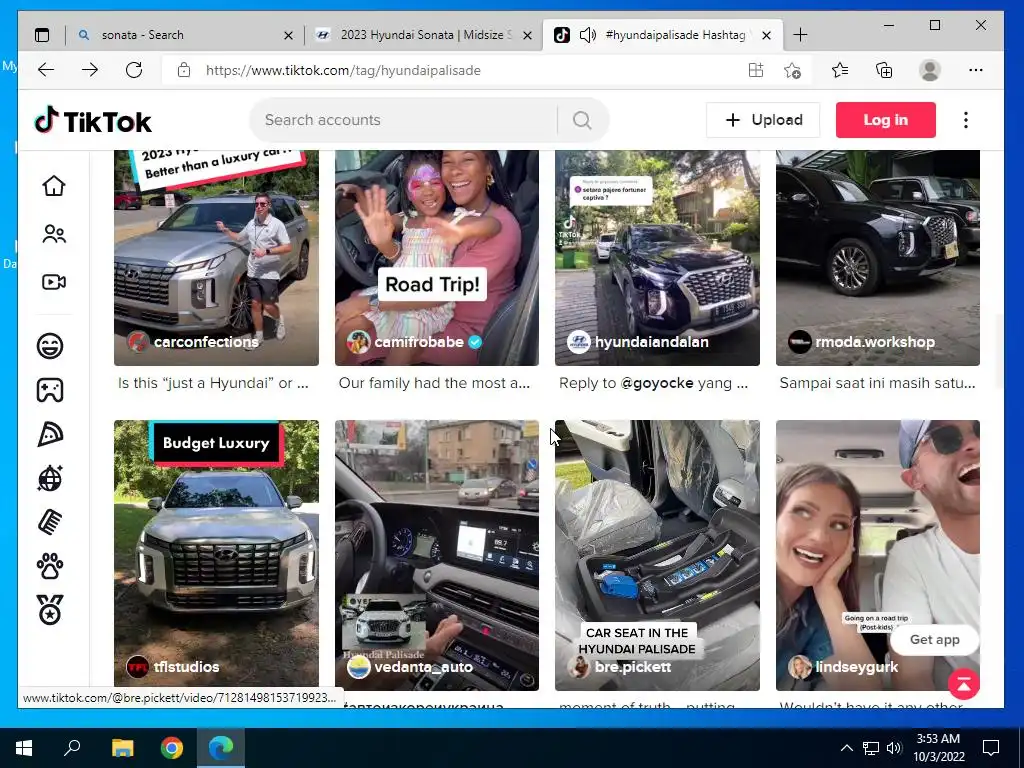1024x768 pixels.
Task: Click the Get app button
Action: (935, 639)
